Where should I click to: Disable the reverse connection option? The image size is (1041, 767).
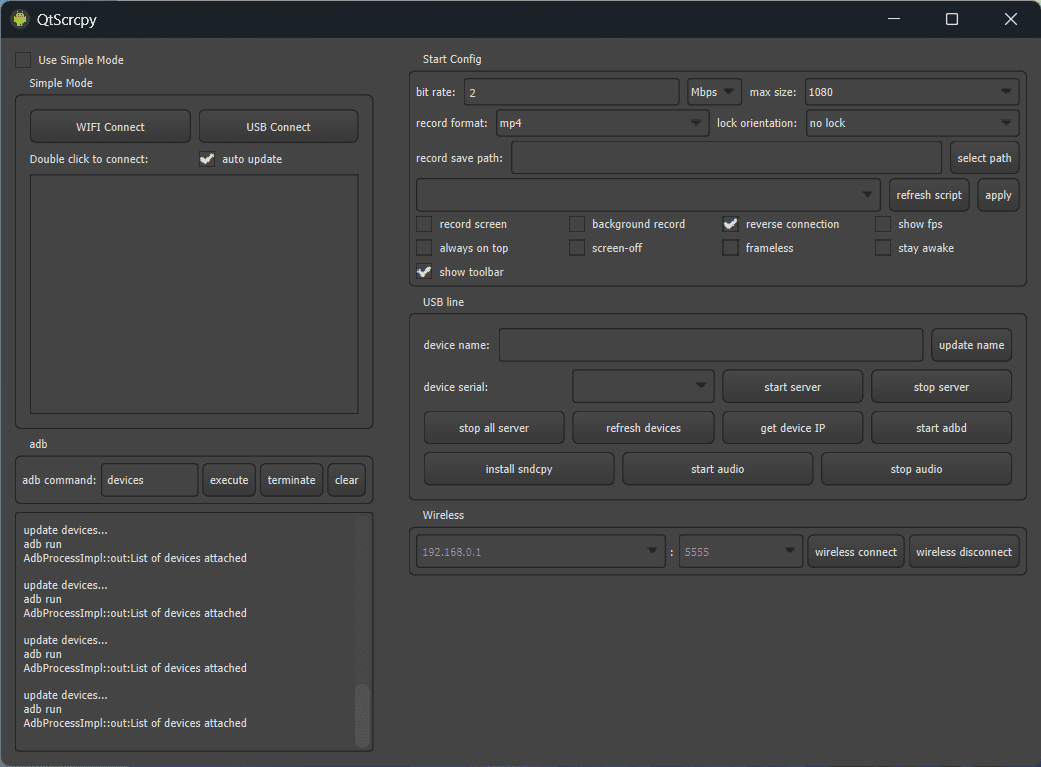[x=730, y=224]
